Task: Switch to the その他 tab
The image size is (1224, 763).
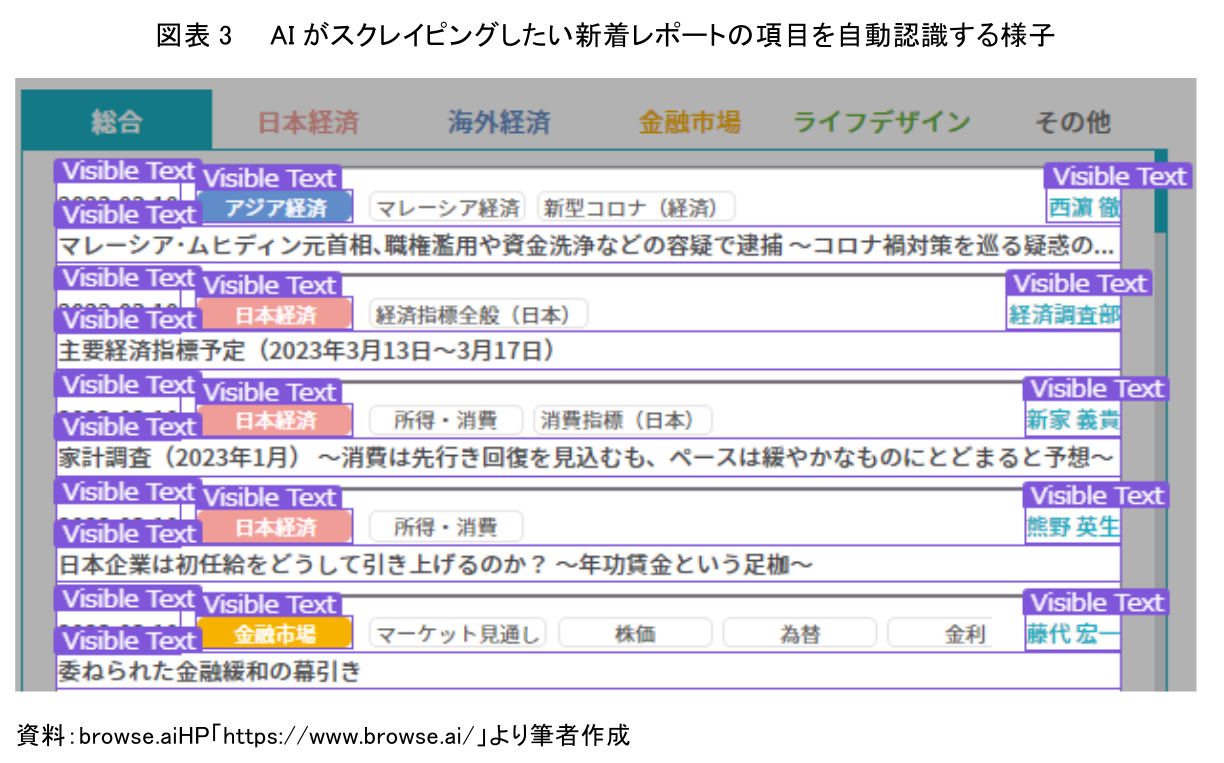Action: click(1071, 123)
